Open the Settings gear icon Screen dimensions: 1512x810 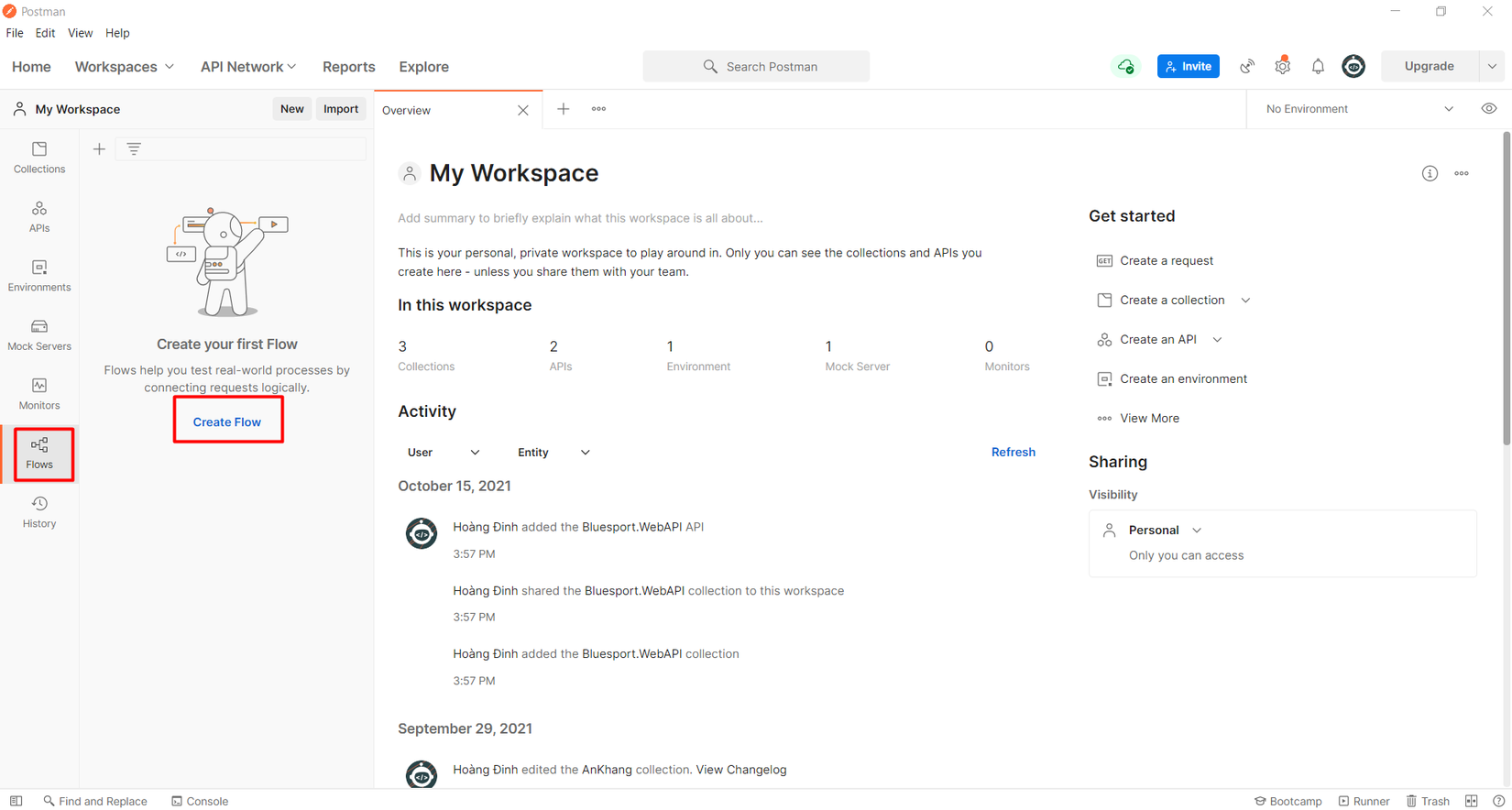click(x=1283, y=66)
